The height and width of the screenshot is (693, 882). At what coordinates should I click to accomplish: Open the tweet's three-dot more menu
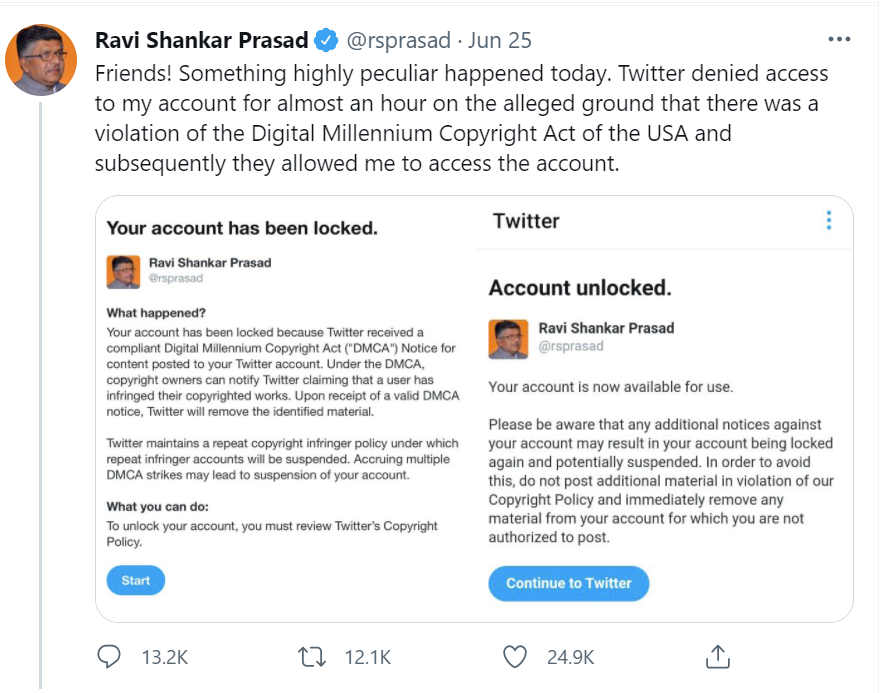click(839, 39)
